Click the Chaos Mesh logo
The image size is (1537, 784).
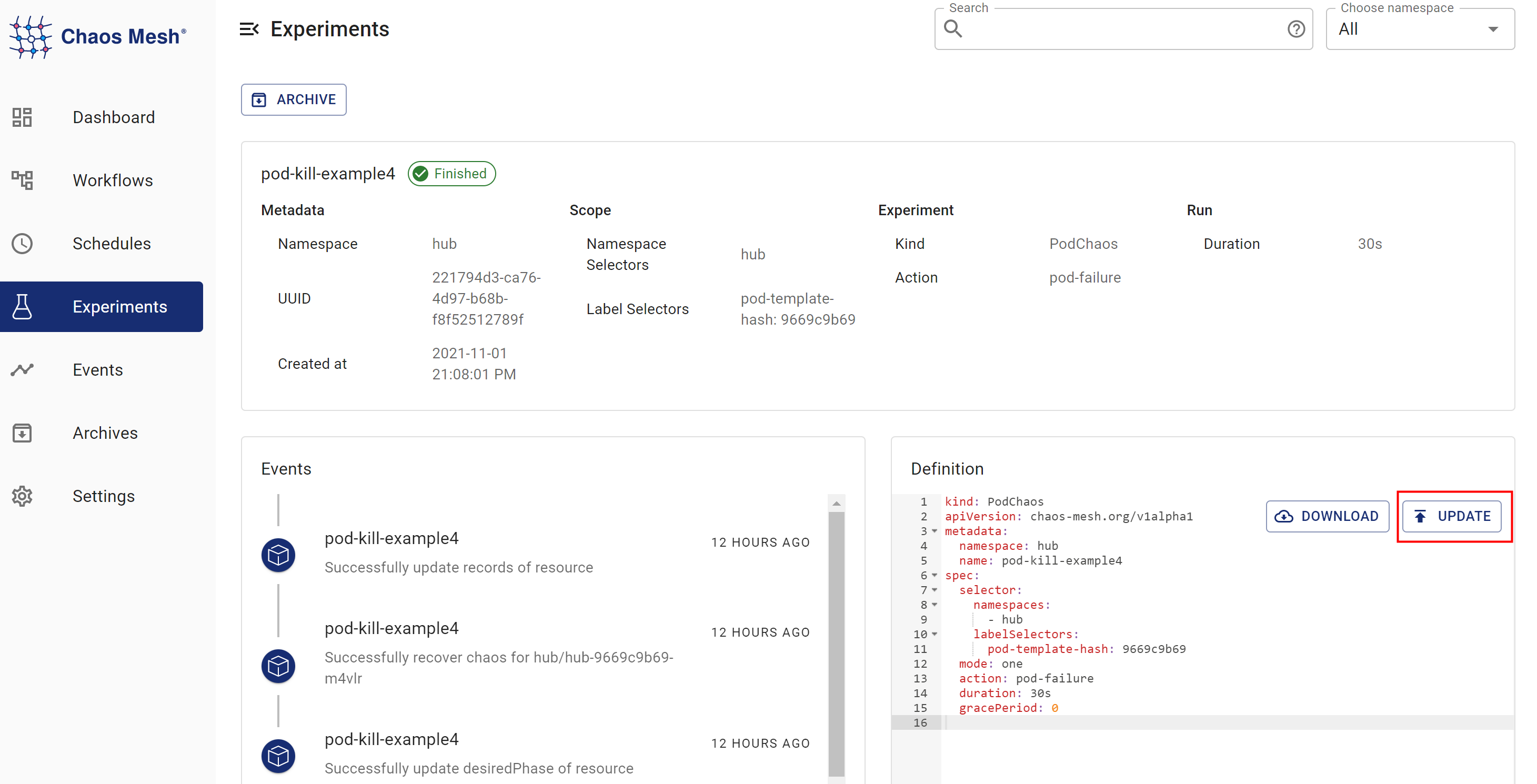pos(98,36)
